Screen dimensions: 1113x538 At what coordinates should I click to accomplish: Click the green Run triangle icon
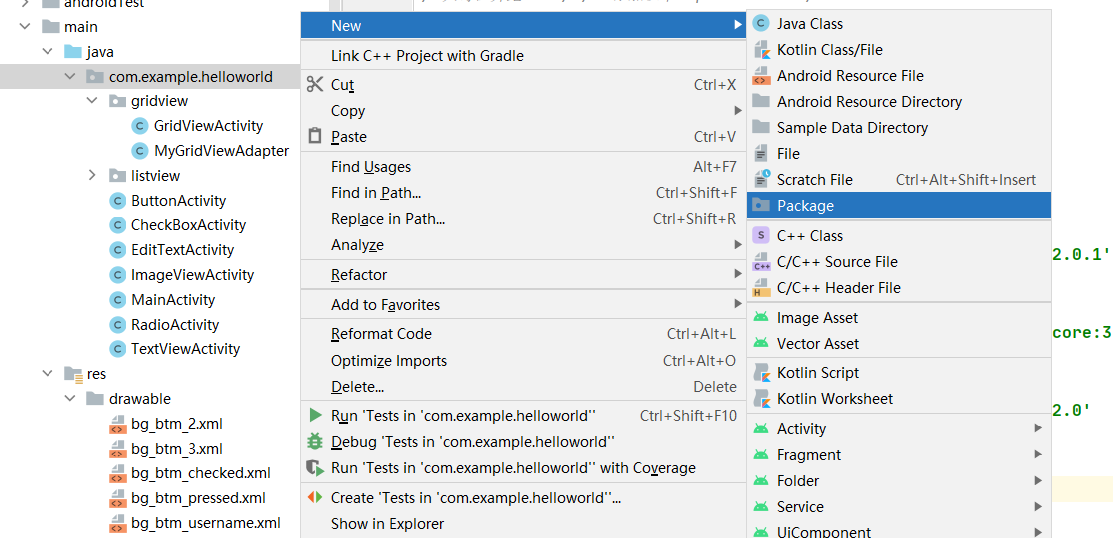coord(315,416)
